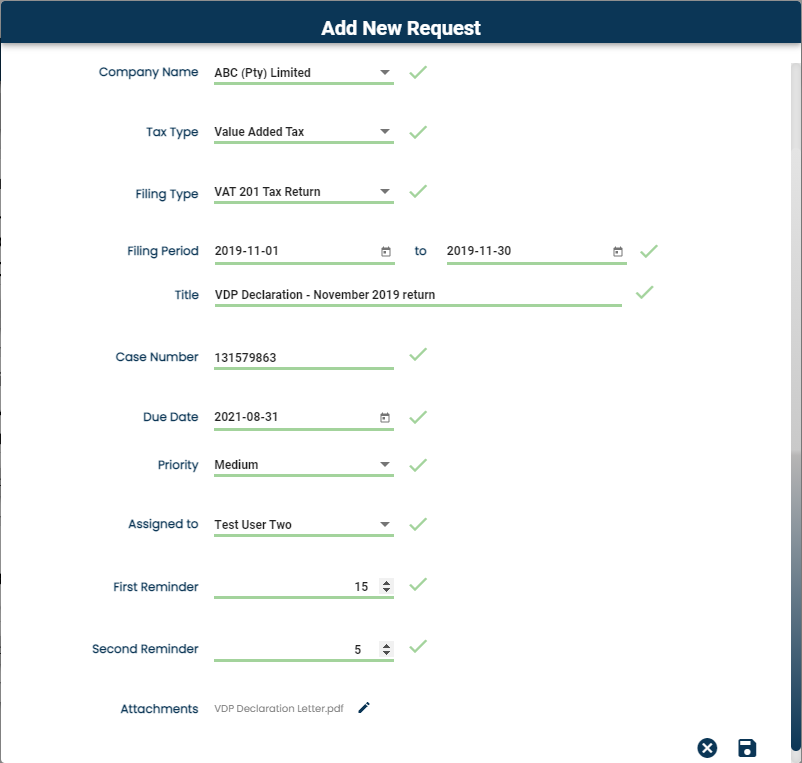Viewport: 802px width, 763px height.
Task: Click the Title input field
Action: pyautogui.click(x=418, y=295)
